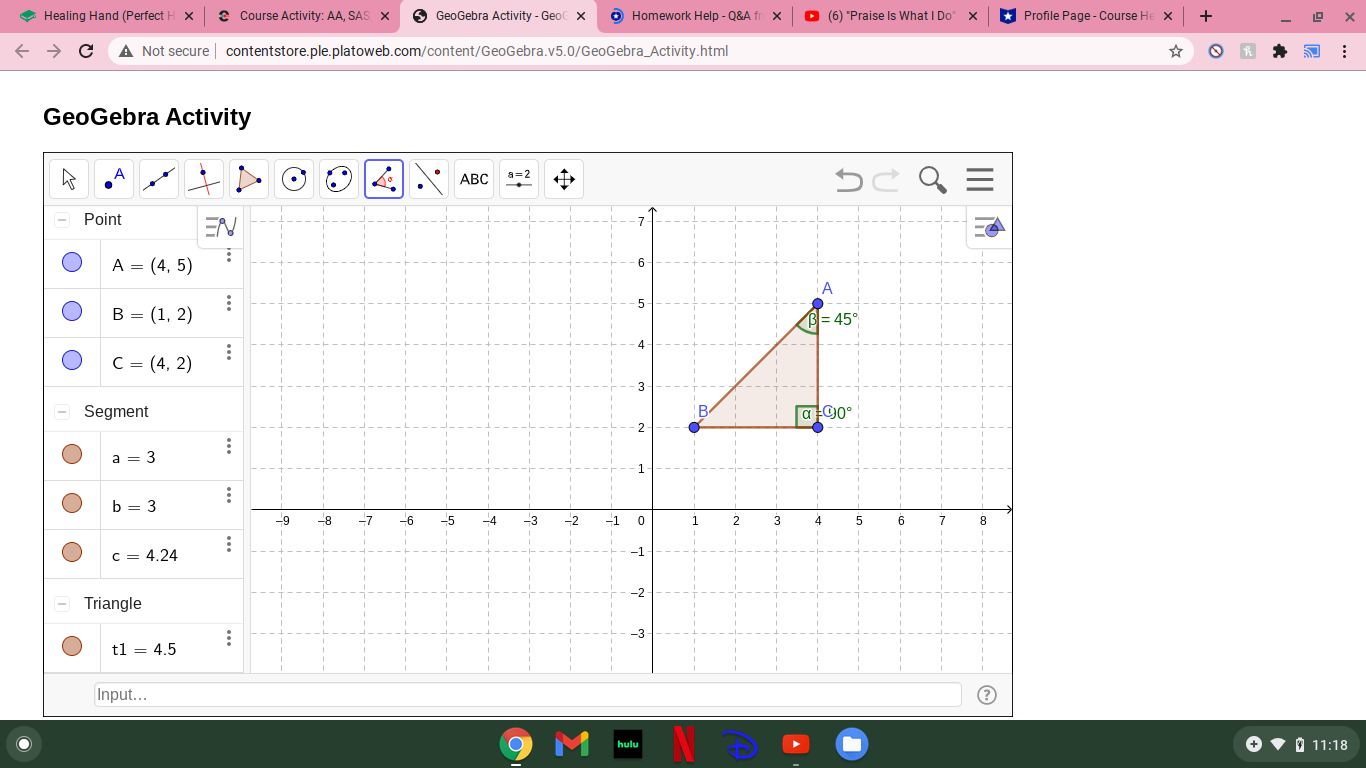Open the Graphics view style bar
Image resolution: width=1366 pixels, height=768 pixels.
tap(989, 227)
